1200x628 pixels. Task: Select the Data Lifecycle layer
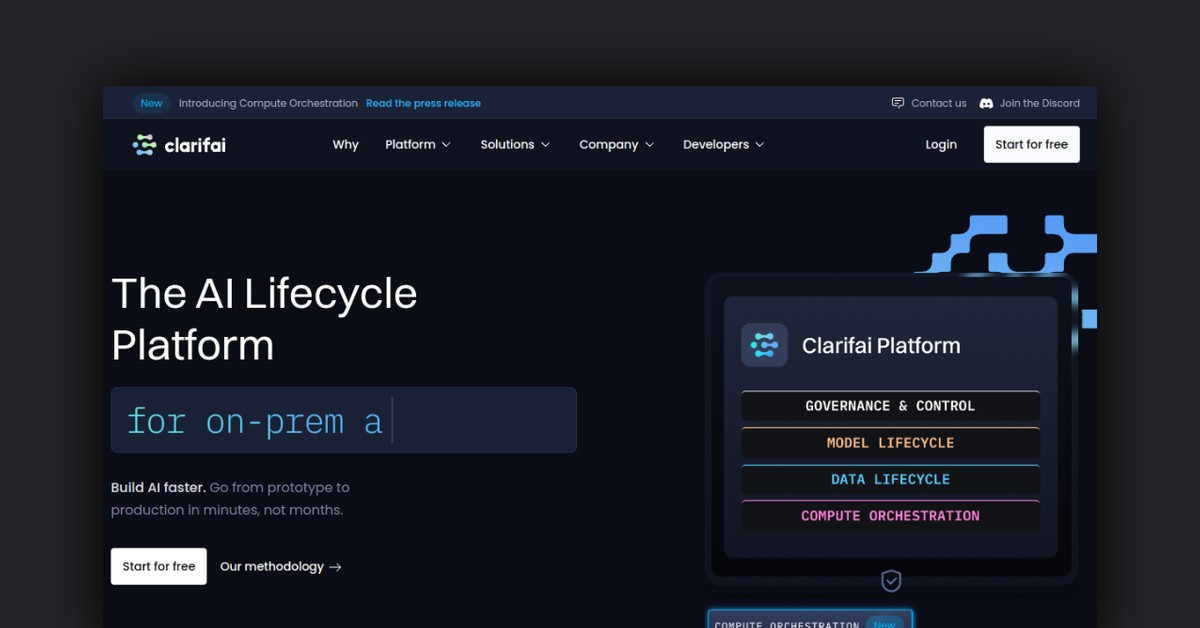click(x=890, y=480)
